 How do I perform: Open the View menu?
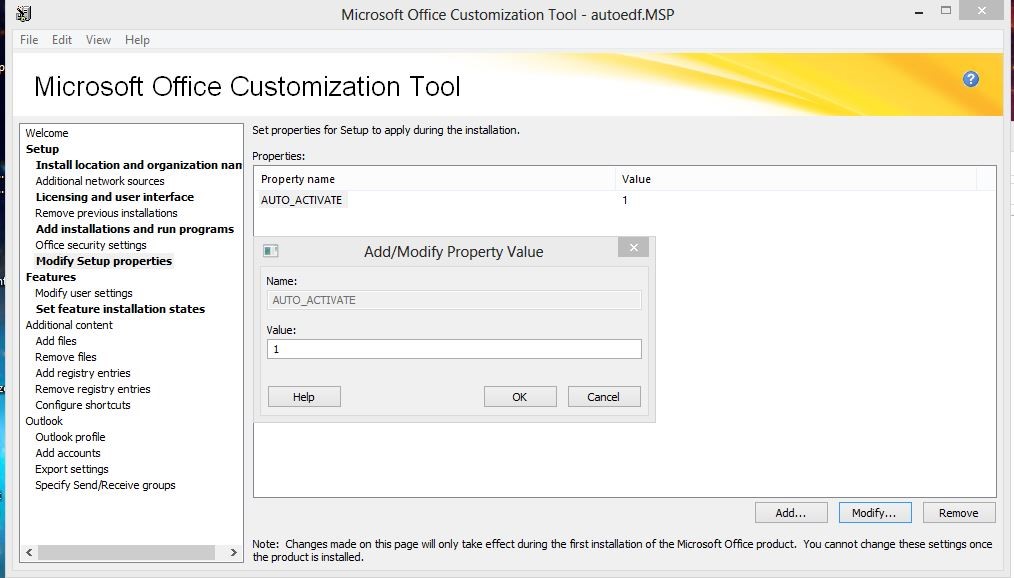[98, 40]
